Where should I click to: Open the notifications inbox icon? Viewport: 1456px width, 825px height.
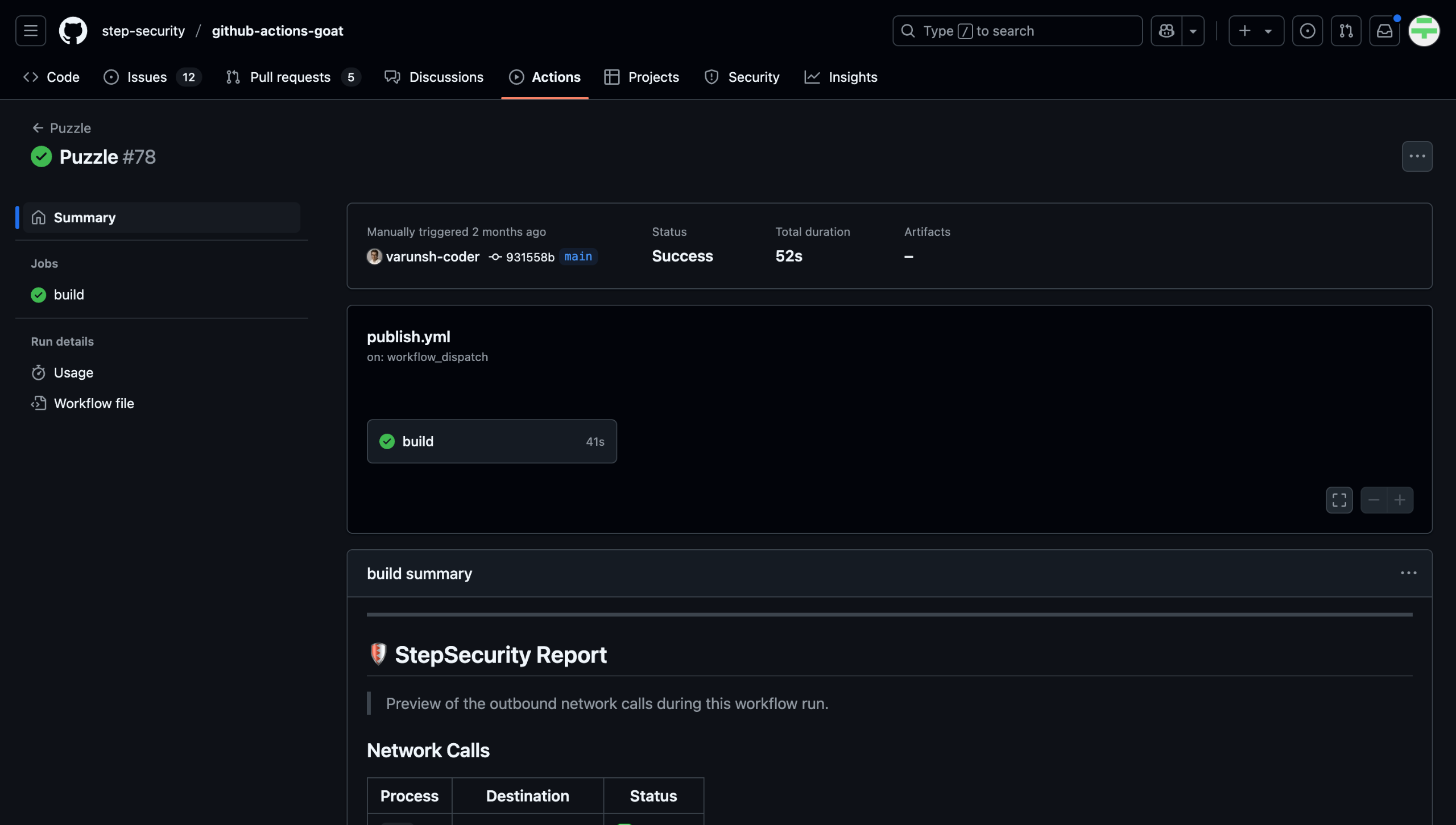pos(1384,31)
